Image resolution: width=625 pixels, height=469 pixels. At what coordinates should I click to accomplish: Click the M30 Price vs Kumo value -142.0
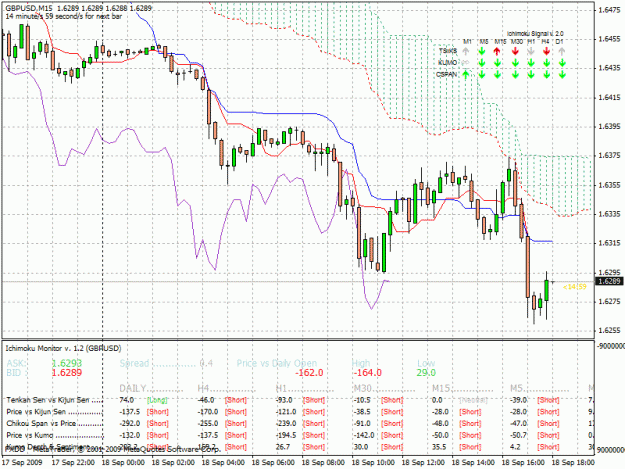coord(364,435)
